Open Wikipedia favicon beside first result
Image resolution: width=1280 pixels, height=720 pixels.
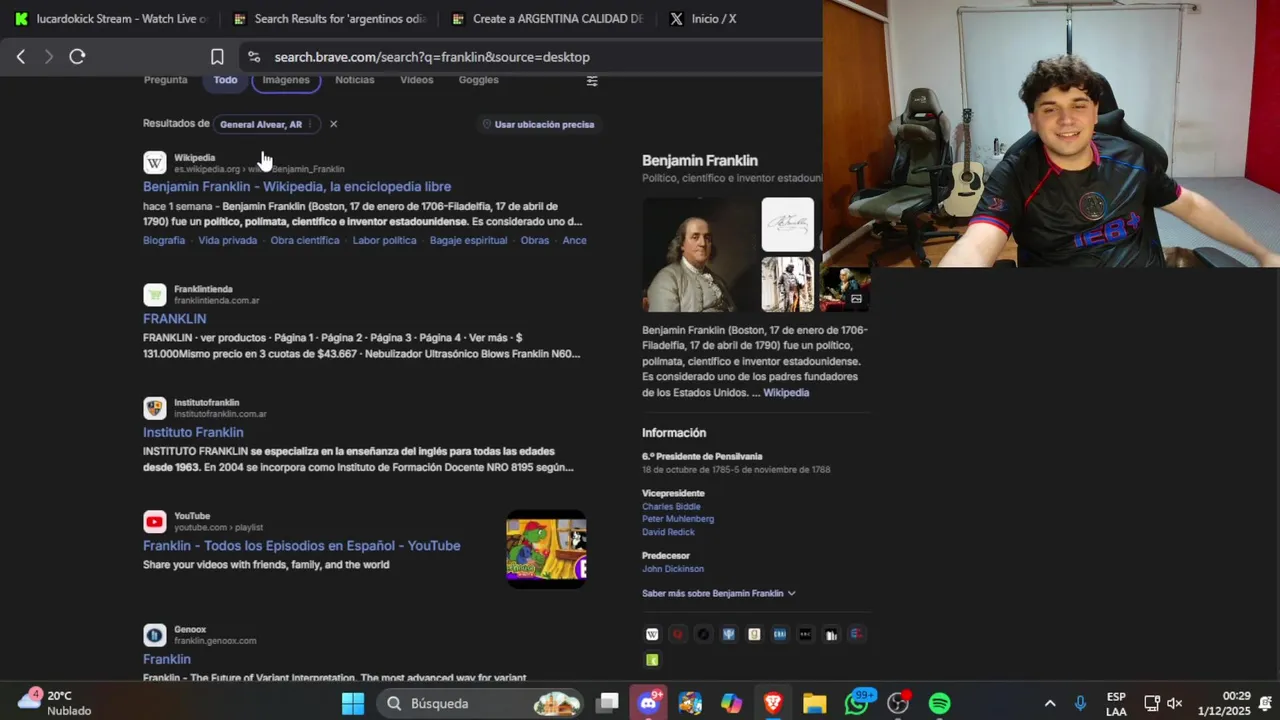[154, 163]
